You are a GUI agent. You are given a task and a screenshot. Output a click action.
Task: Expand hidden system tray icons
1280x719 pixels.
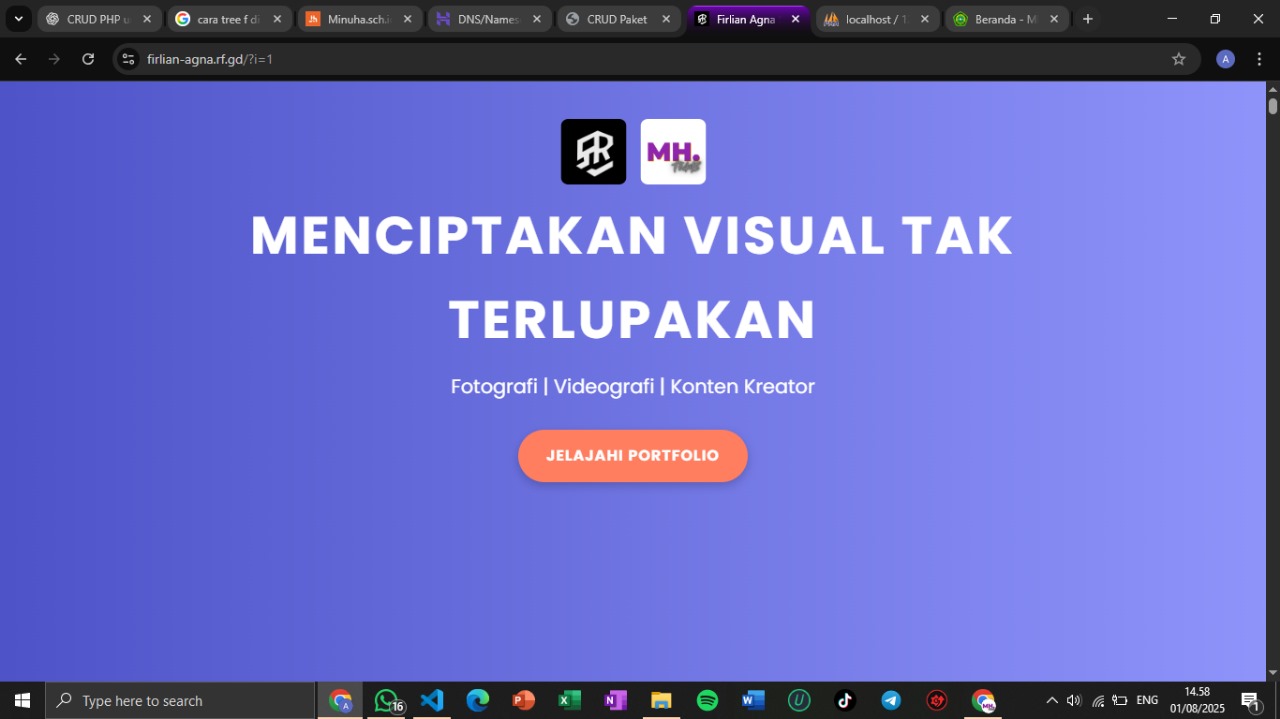click(1051, 700)
